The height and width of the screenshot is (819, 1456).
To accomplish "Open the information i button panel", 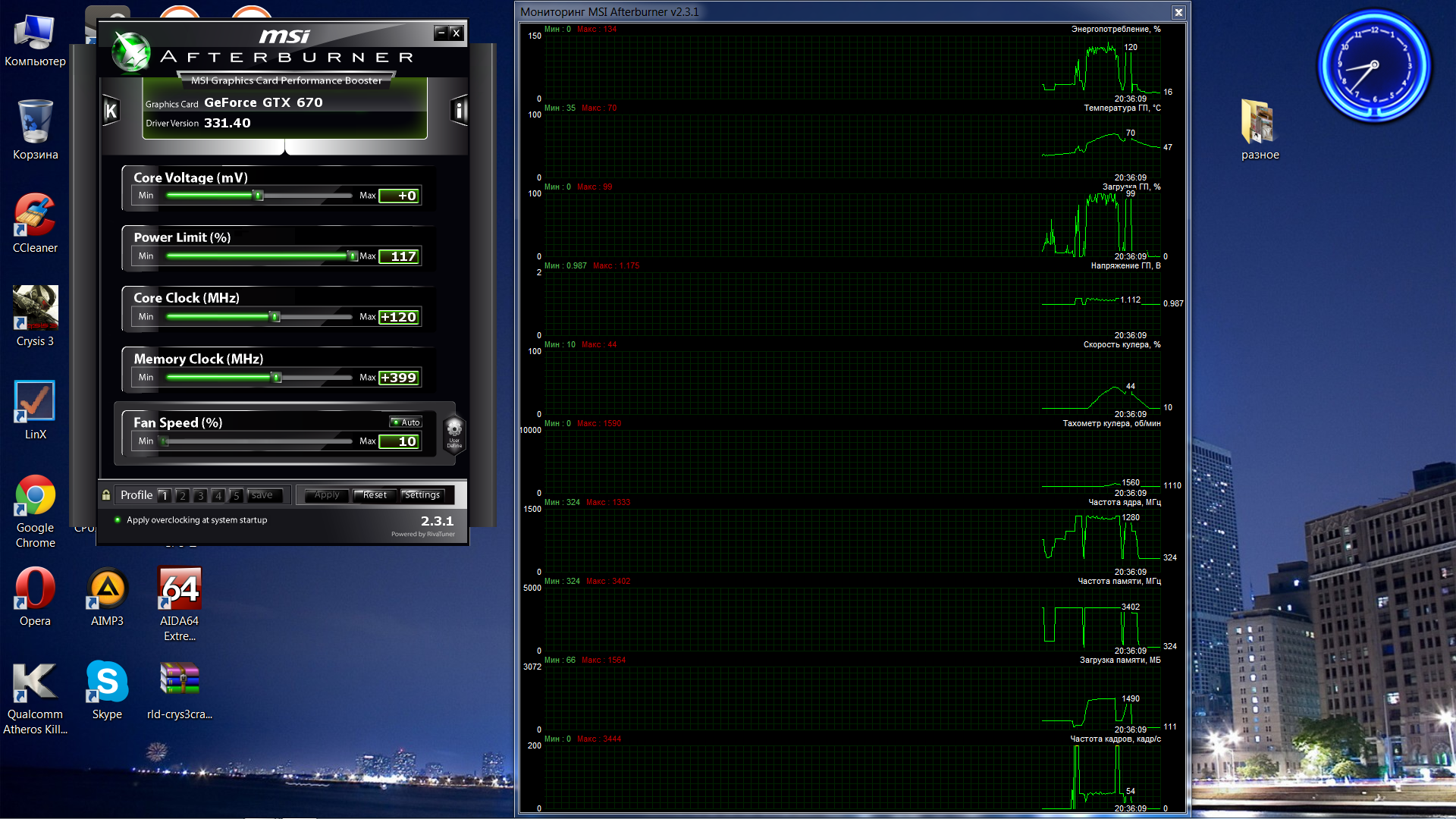I will click(459, 111).
